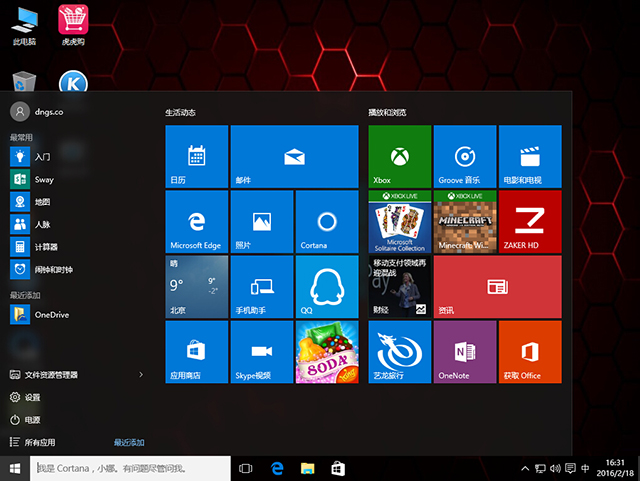
Task: Click the 最近添加 link beside 所有应用
Action: [x=129, y=442]
